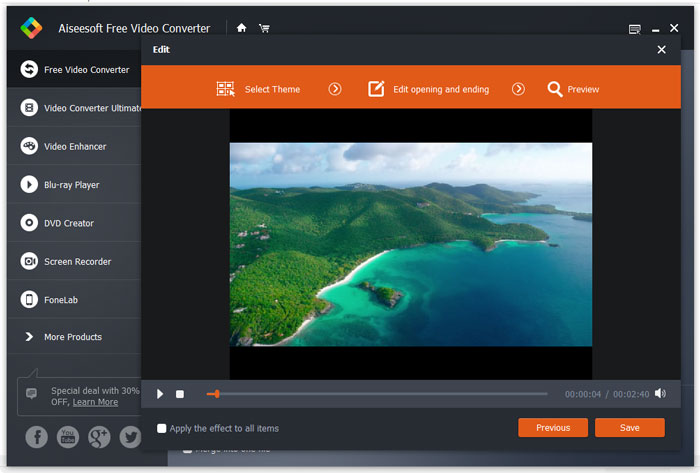Open the Screen Recorder camera icon
Viewport: 700px width, 473px height.
(29, 261)
